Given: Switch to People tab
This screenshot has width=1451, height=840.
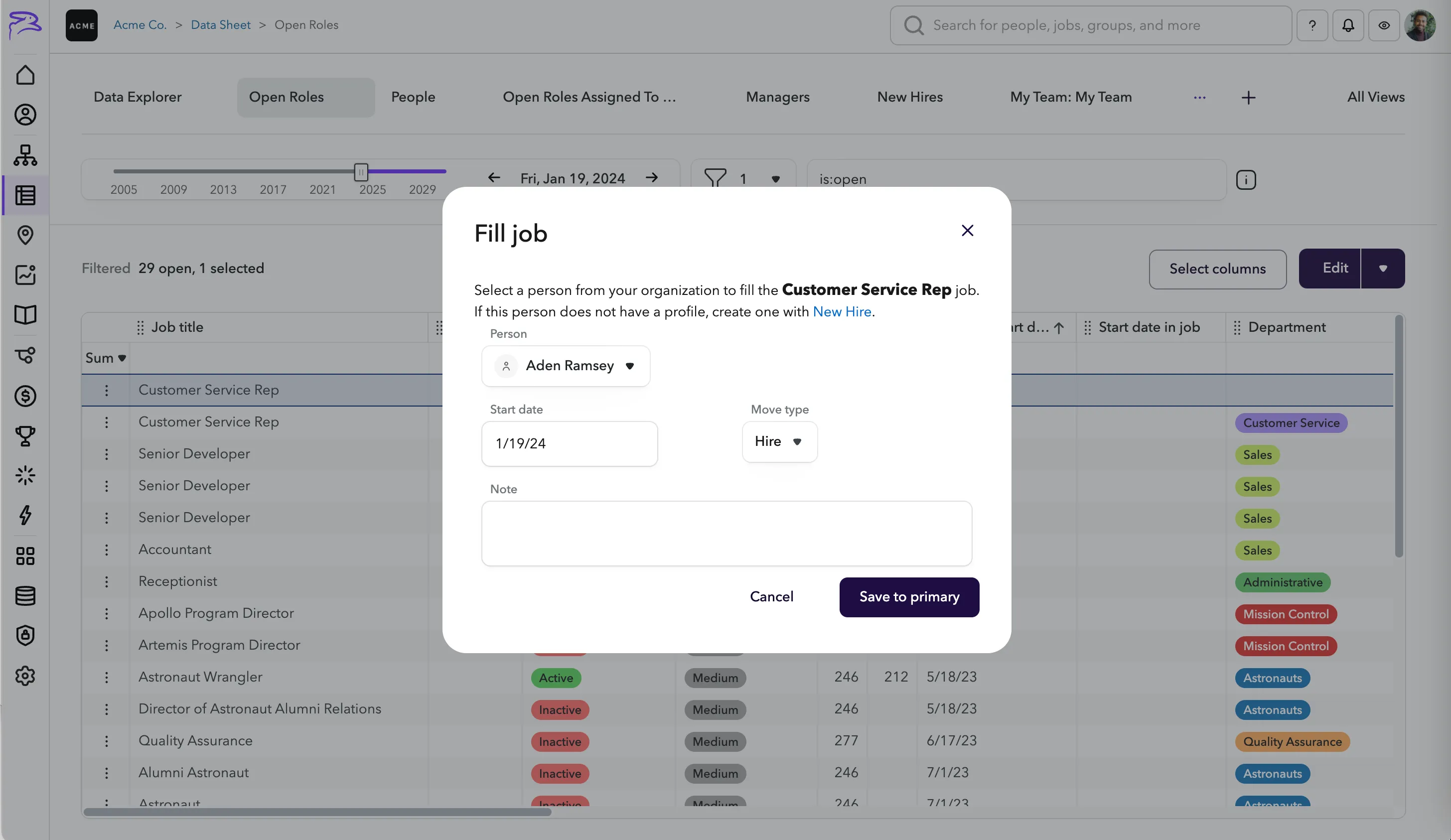Looking at the screenshot, I should [x=413, y=97].
